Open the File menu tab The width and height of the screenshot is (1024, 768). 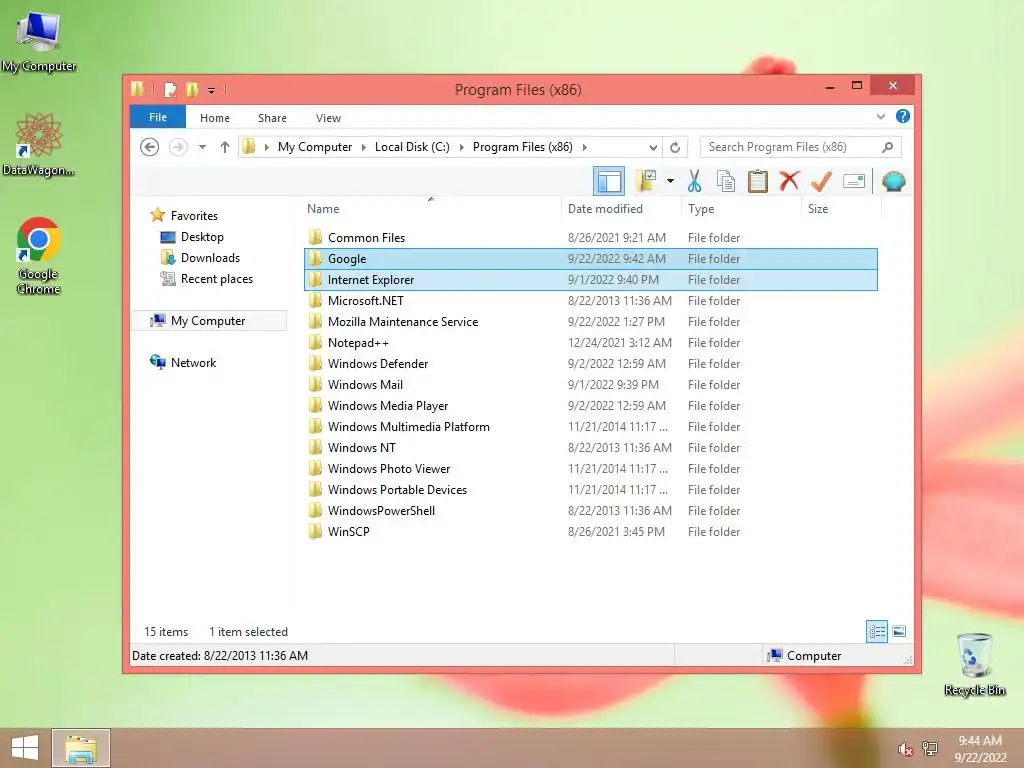158,117
